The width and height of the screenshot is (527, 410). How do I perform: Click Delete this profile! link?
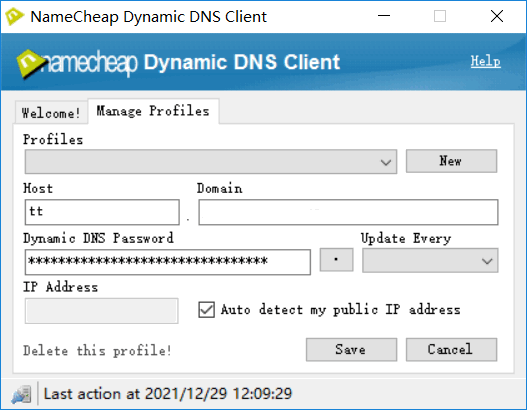pos(97,351)
